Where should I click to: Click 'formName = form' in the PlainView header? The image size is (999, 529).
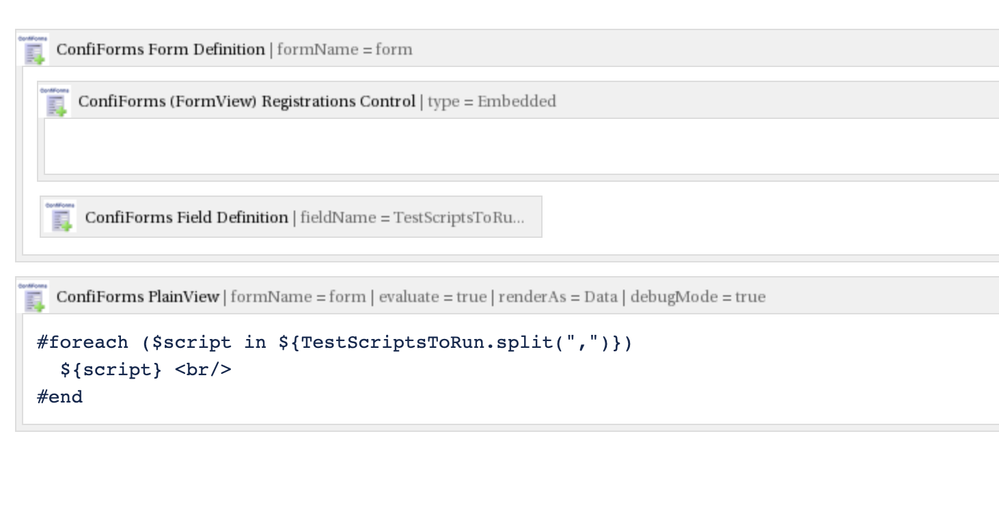[x=298, y=297]
